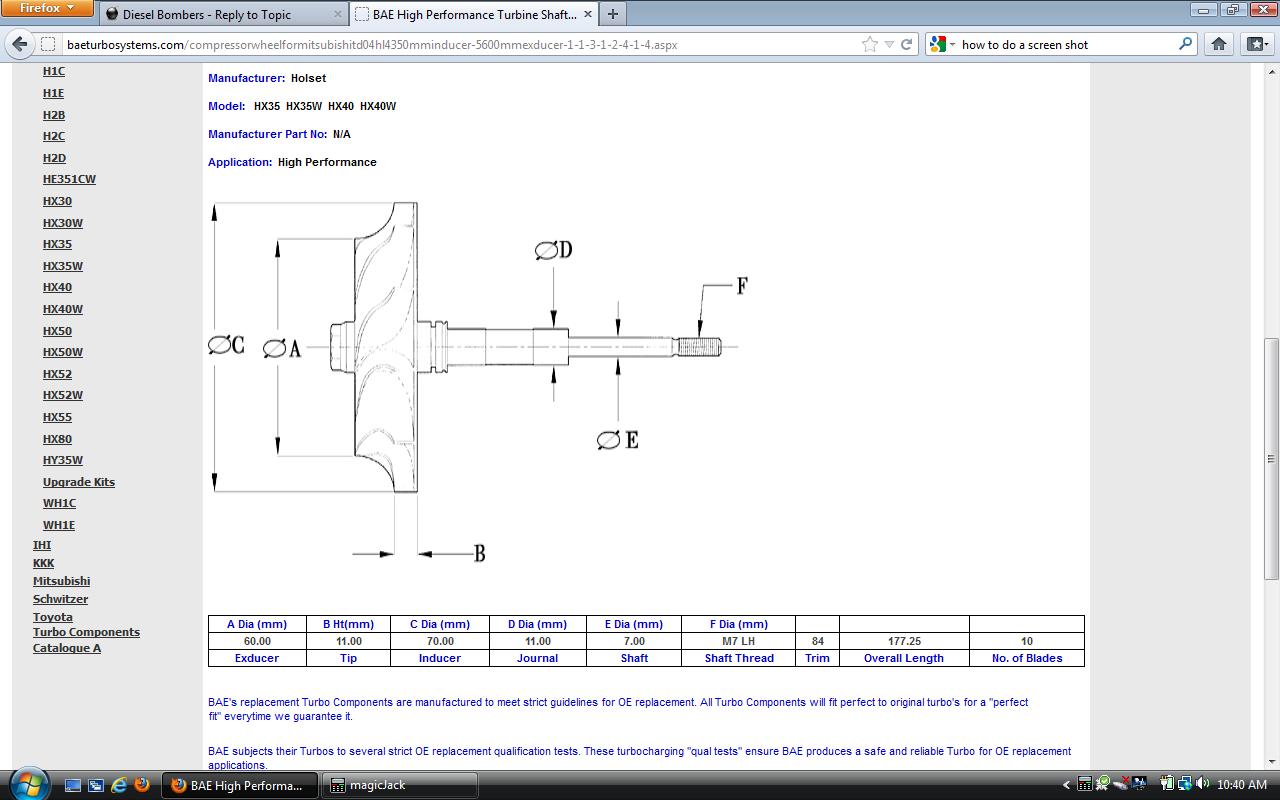Expand the Google search engine selector
Viewport: 1280px width, 800px height.
point(942,44)
